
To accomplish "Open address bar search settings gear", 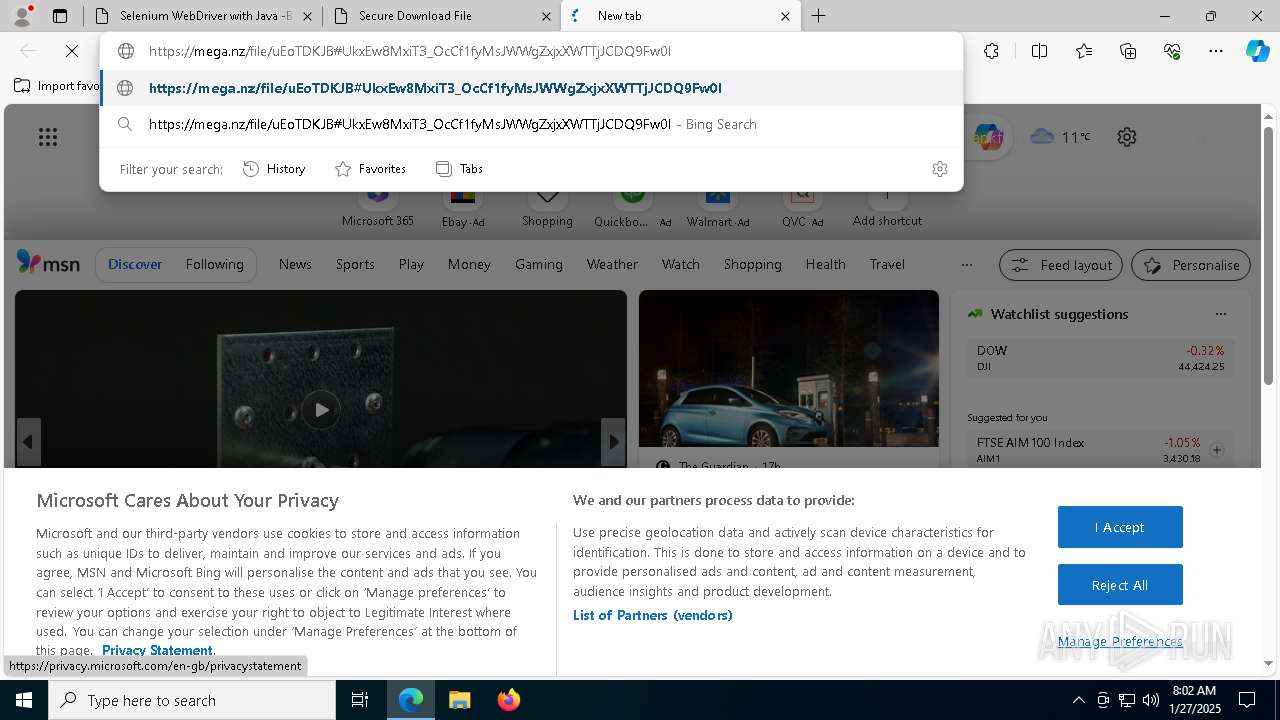I will click(939, 169).
